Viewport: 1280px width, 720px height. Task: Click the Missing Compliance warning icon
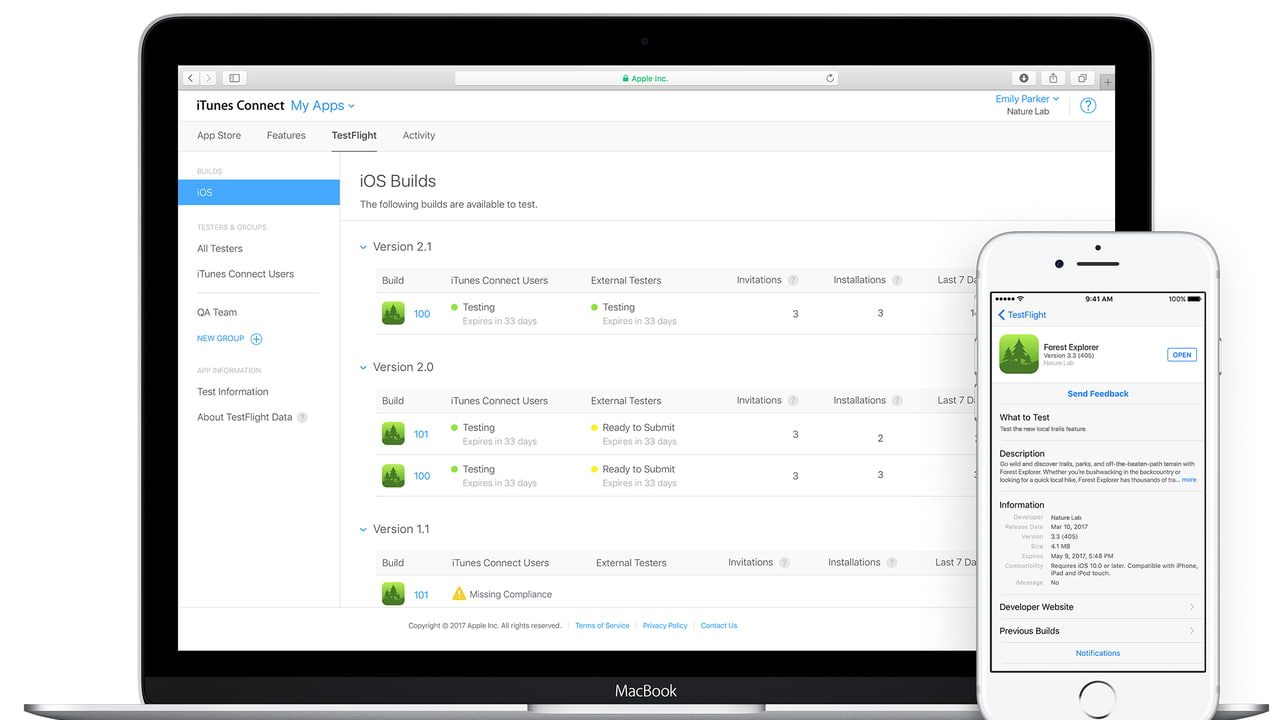point(459,593)
